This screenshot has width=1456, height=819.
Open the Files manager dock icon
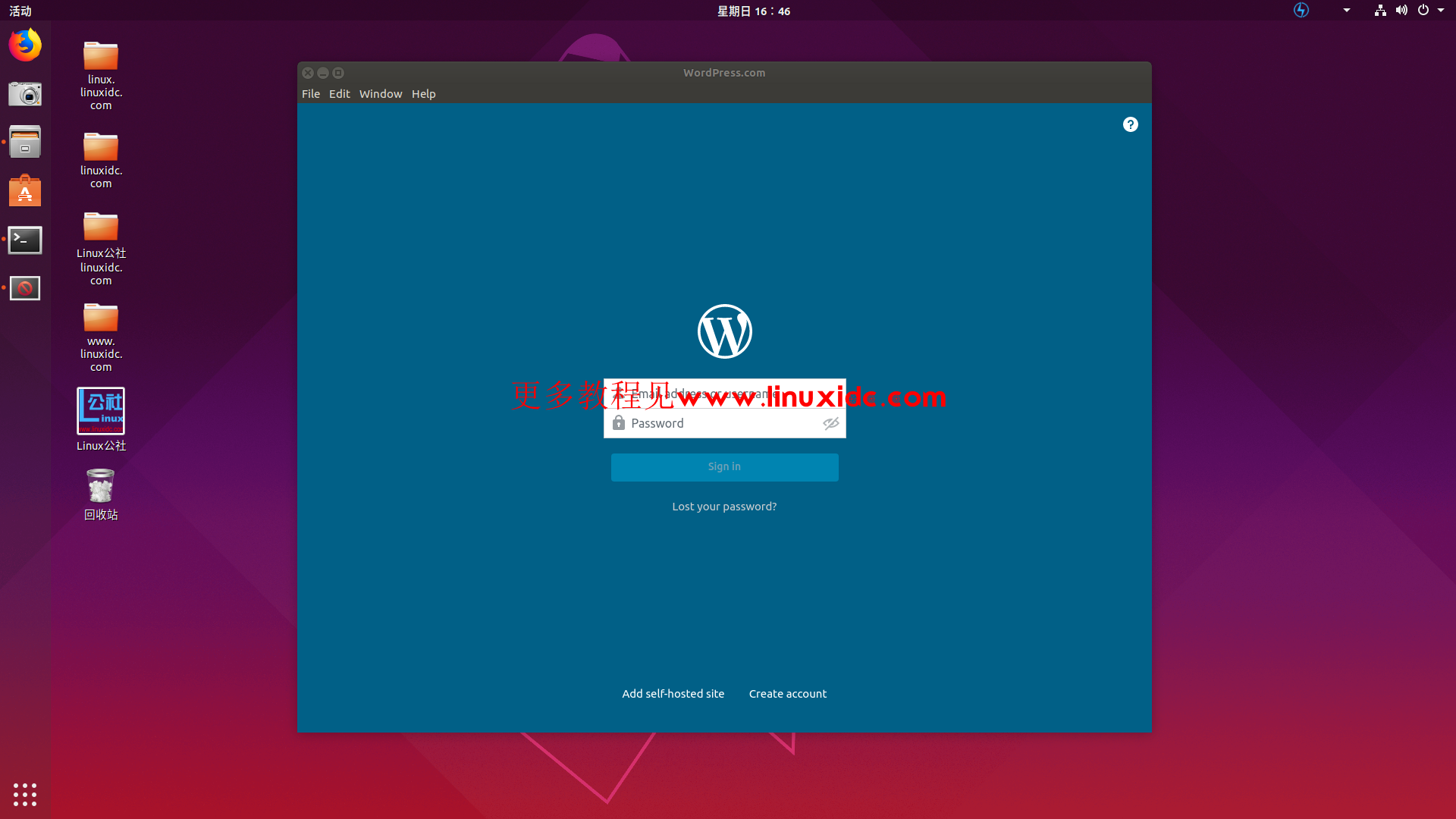[x=25, y=142]
